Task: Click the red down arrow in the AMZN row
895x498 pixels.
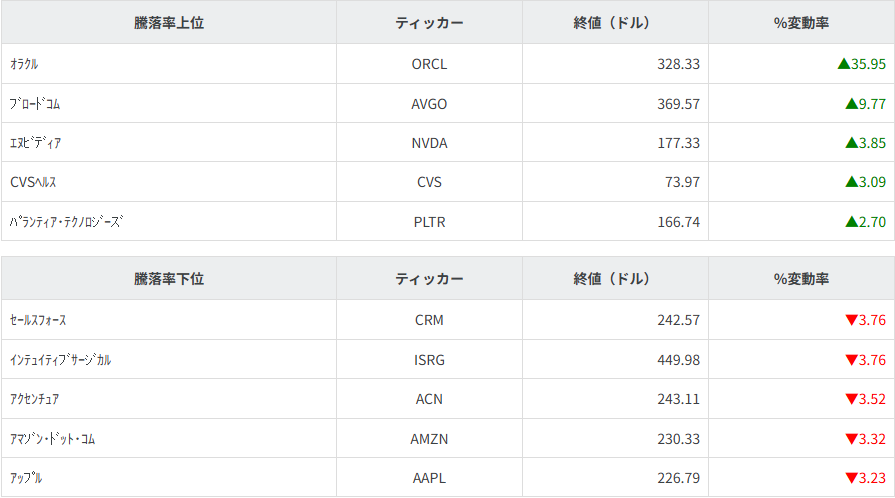Action: pyautogui.click(x=852, y=439)
